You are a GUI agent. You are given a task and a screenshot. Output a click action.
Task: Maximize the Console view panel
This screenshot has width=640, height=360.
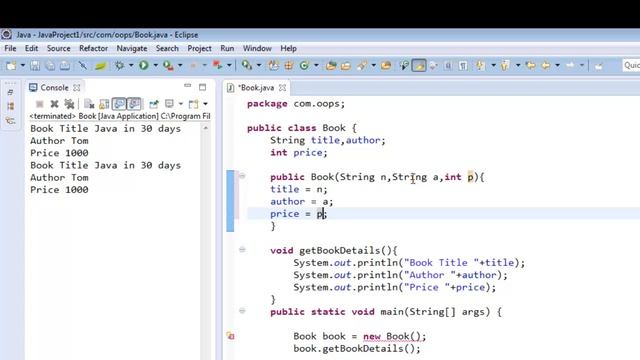click(x=202, y=87)
